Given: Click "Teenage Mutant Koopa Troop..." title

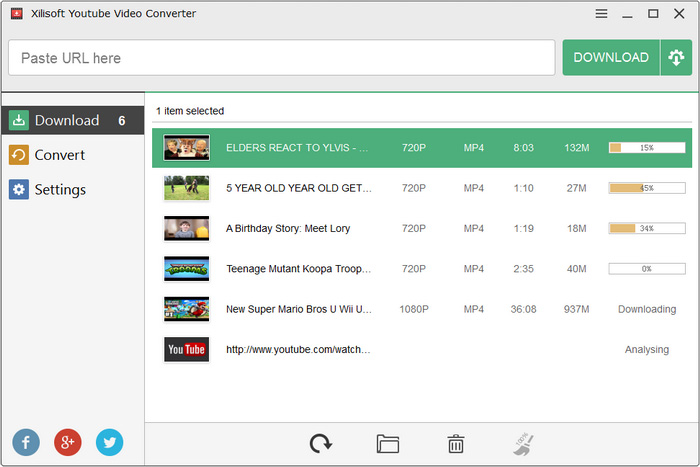Looking at the screenshot, I should (x=298, y=269).
